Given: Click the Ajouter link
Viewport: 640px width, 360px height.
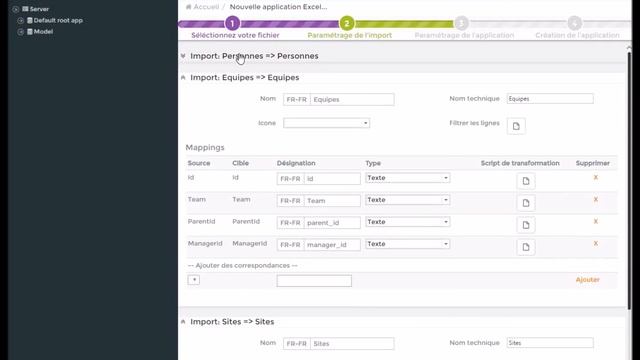Looking at the screenshot, I should coord(587,280).
